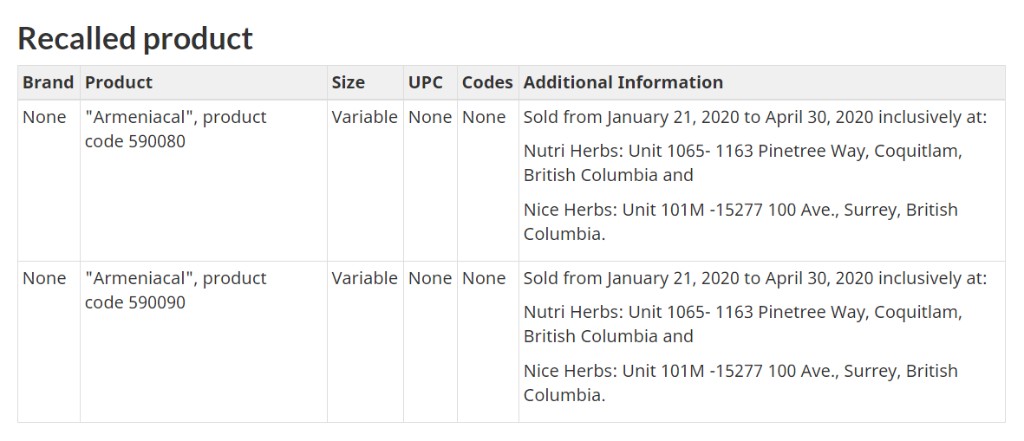Click UPC None in first row

(430, 118)
